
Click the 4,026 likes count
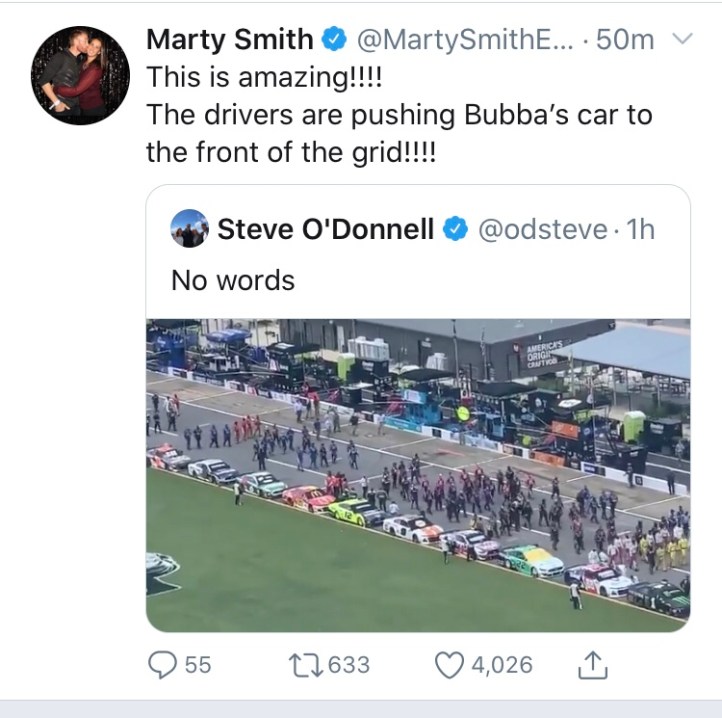pyautogui.click(x=502, y=664)
